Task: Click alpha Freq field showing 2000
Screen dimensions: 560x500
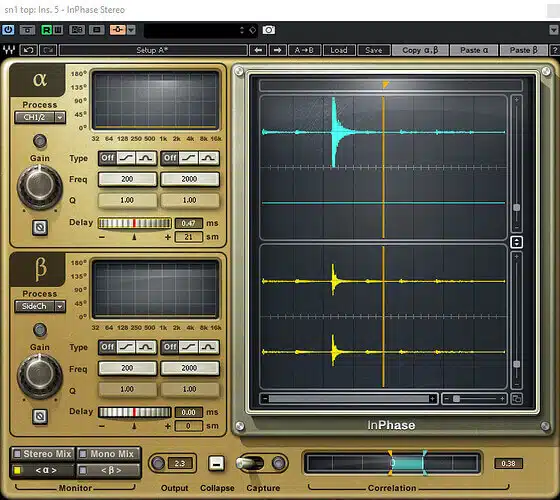Action: point(190,179)
